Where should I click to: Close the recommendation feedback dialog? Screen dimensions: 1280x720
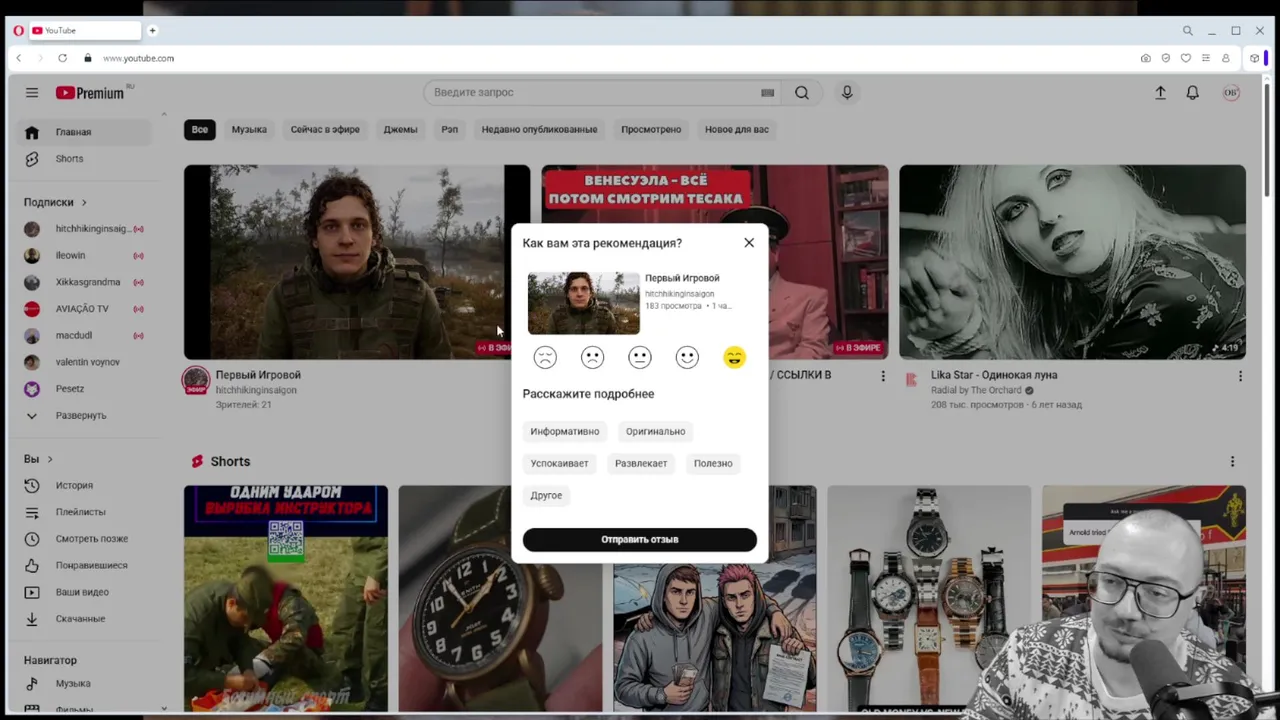[x=749, y=243]
